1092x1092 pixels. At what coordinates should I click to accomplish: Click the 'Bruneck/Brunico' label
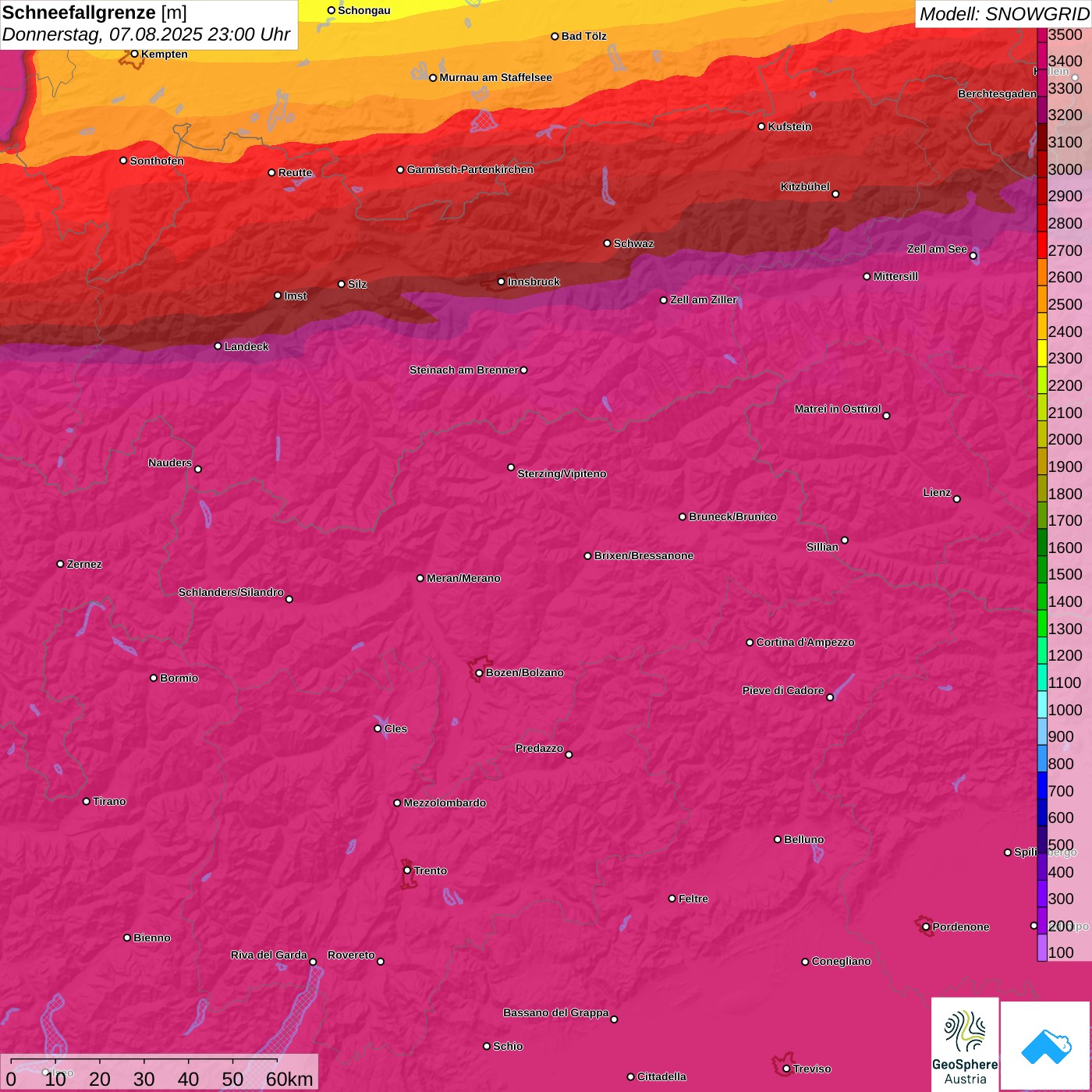pyautogui.click(x=732, y=516)
